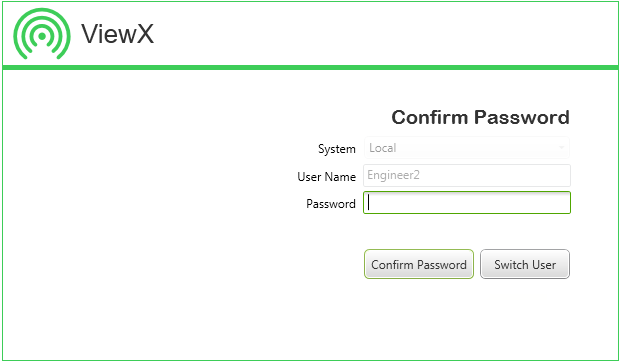Image resolution: width=619 pixels, height=361 pixels.
Task: Click the text cursor in the Password box
Action: [x=369, y=203]
